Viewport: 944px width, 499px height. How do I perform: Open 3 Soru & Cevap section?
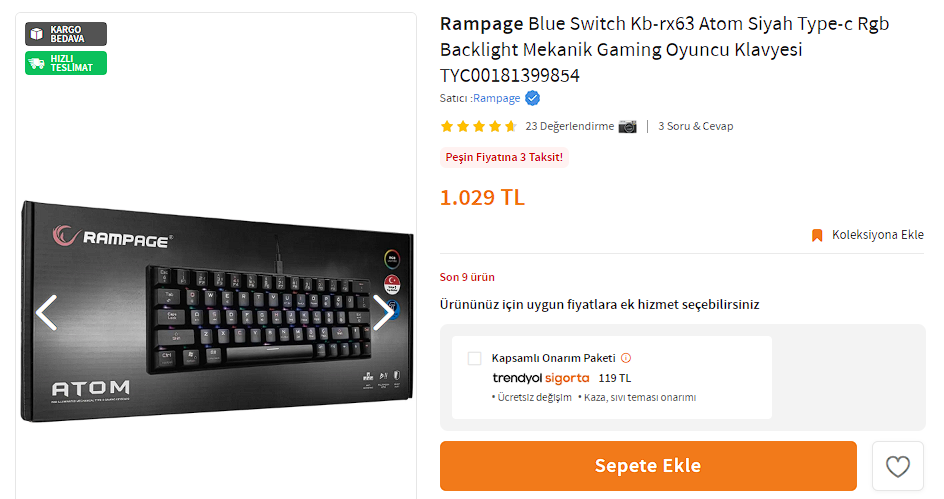click(x=695, y=126)
